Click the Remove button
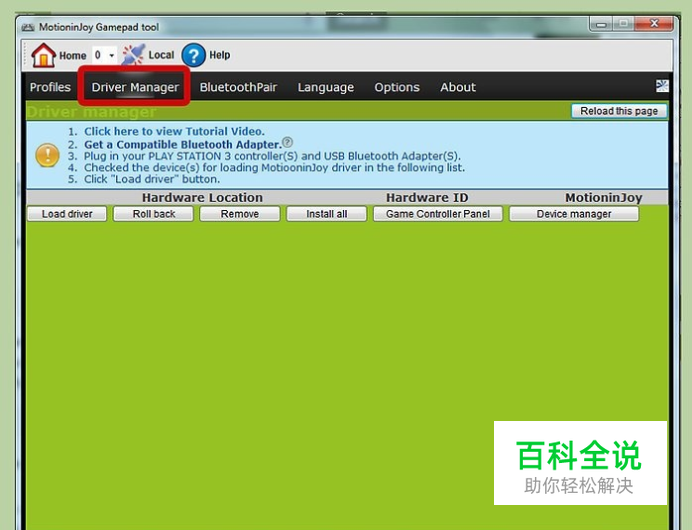 click(240, 214)
